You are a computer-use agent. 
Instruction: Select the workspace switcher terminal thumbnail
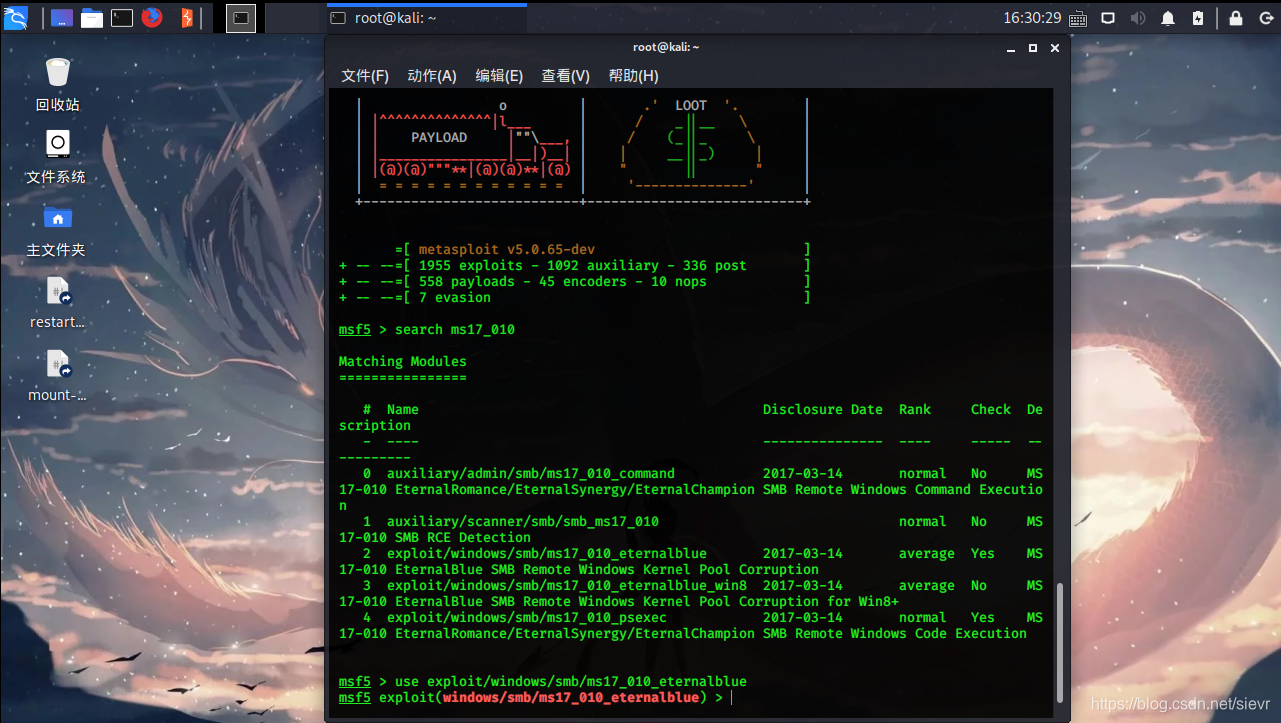(241, 17)
